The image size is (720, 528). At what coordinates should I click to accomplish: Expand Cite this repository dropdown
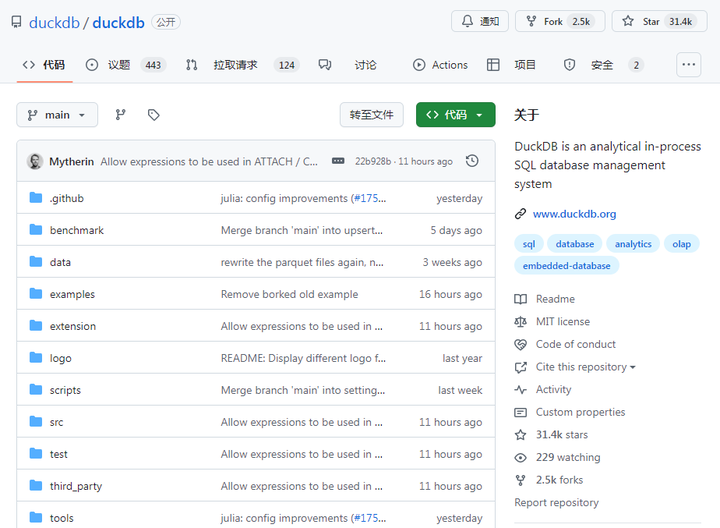tap(585, 367)
